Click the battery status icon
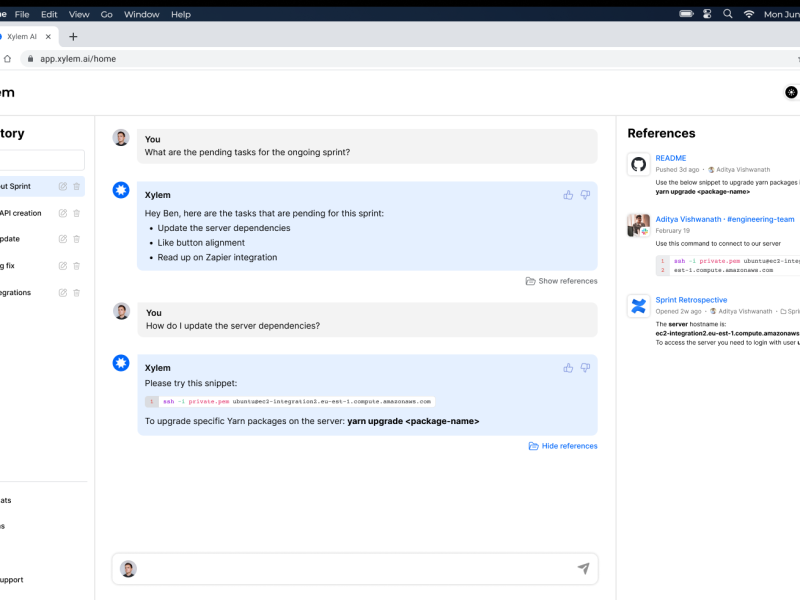800x600 pixels. click(x=686, y=14)
